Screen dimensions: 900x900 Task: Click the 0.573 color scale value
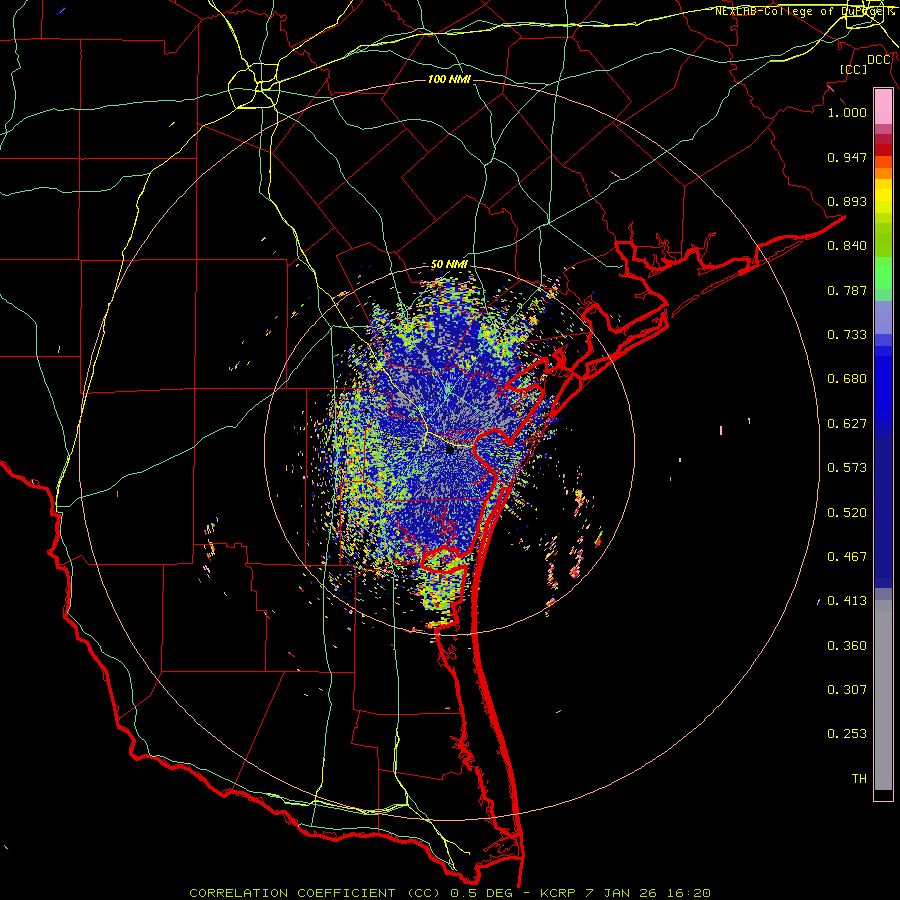[847, 468]
